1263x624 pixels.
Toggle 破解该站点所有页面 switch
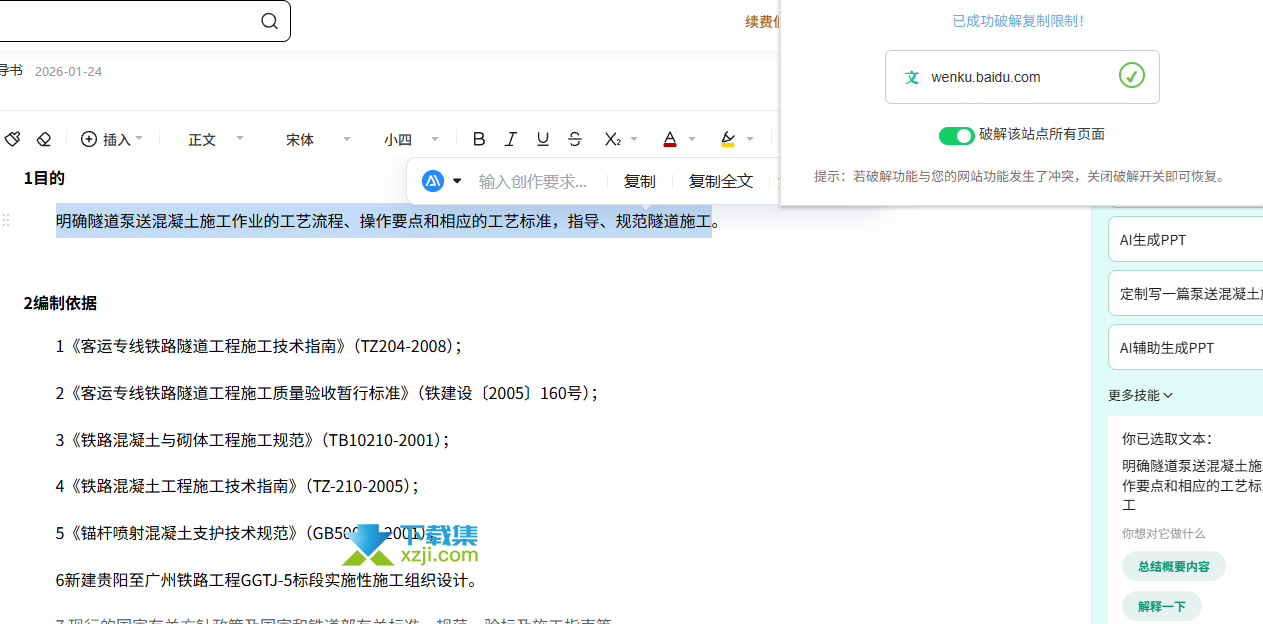[956, 135]
